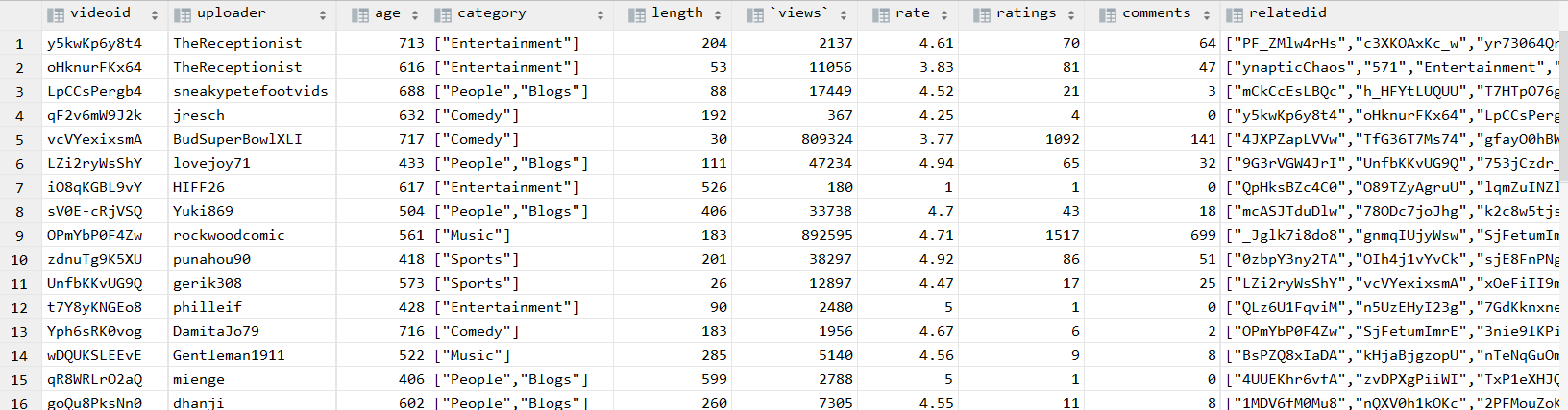
Task: Select row number 13
Action: 19,331
